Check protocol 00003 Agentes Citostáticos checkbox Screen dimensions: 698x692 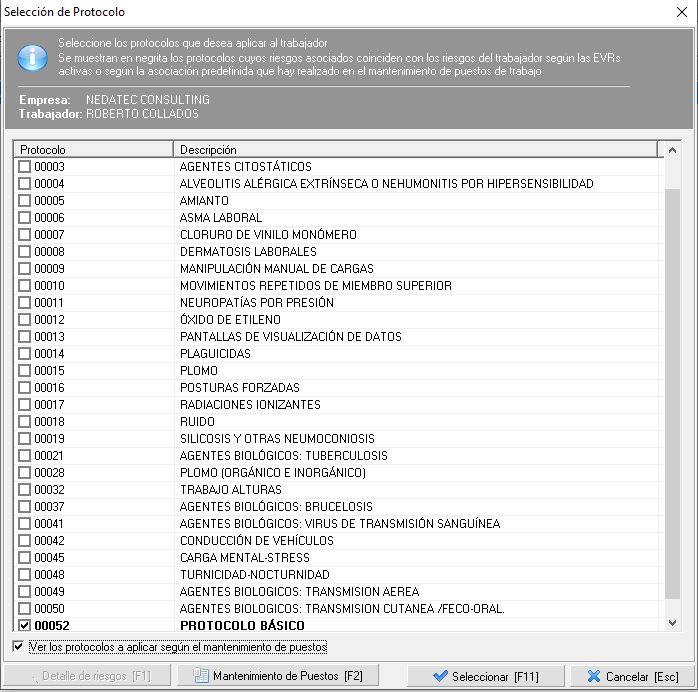(24, 166)
